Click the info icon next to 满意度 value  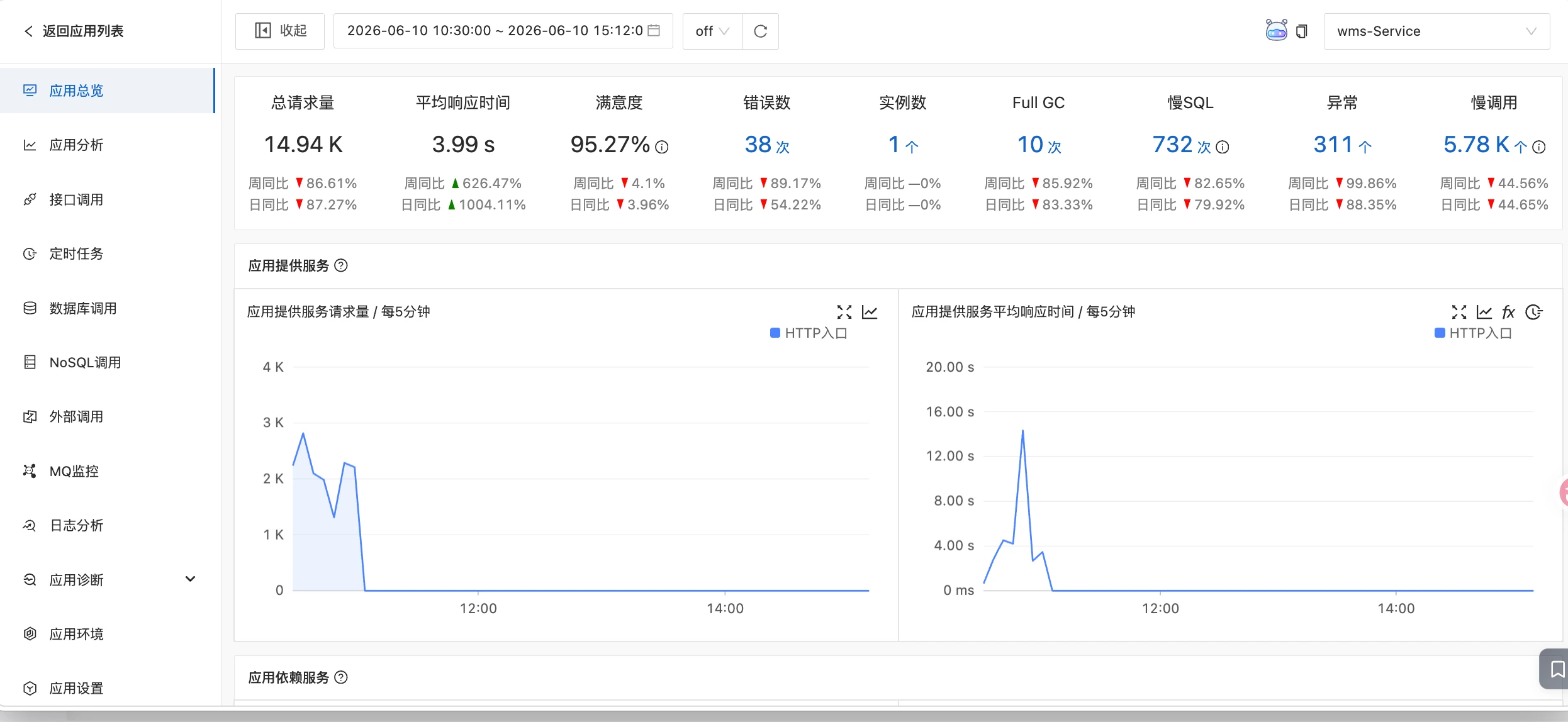[x=662, y=147]
